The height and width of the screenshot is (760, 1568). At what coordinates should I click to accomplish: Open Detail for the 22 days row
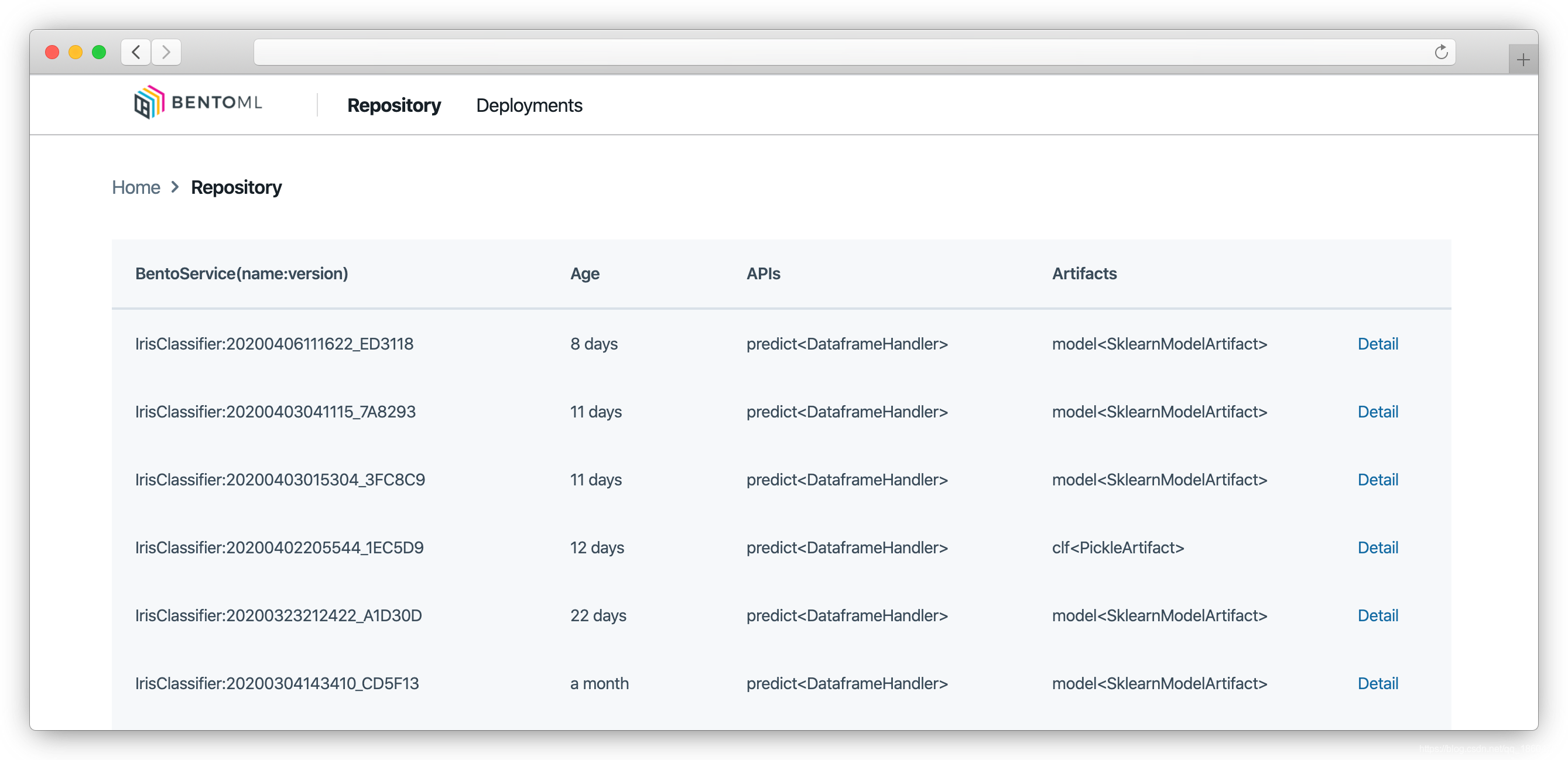1378,615
